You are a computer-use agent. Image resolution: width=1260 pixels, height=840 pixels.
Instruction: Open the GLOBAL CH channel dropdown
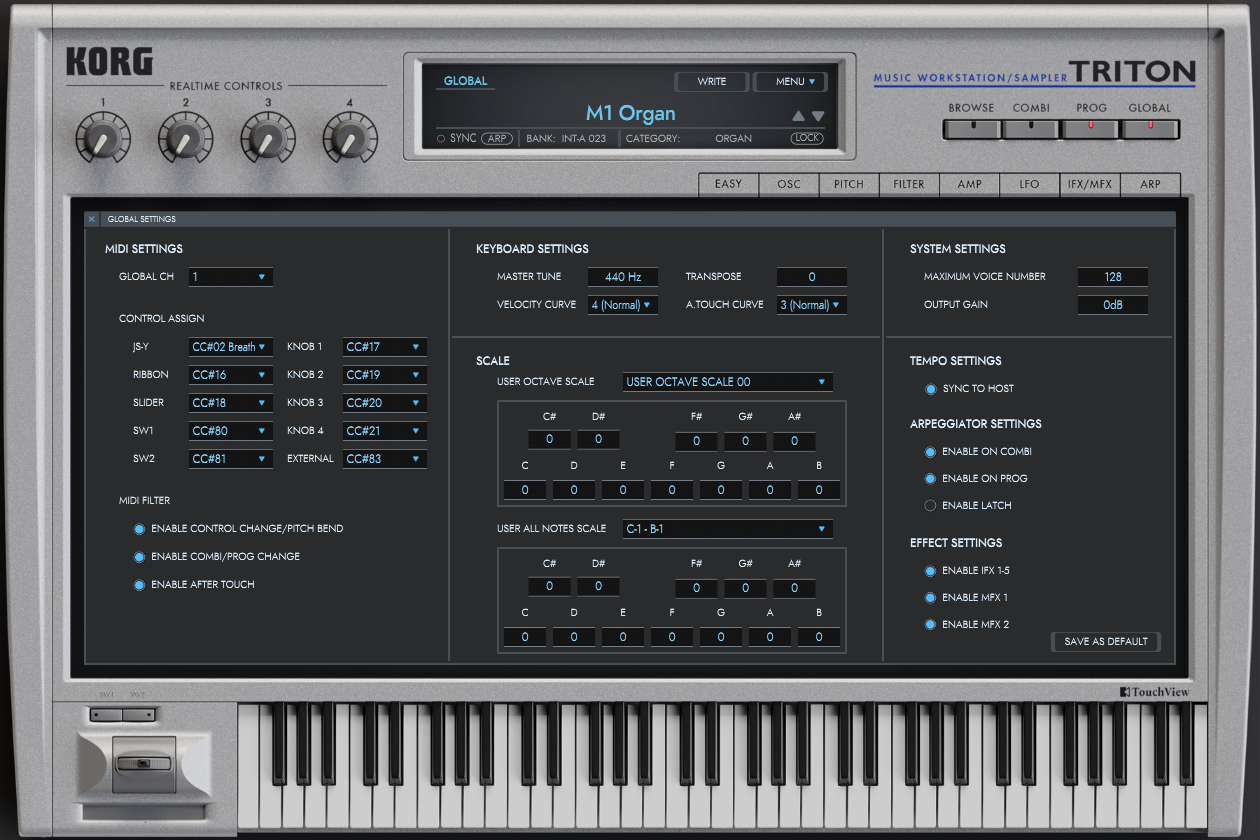[x=230, y=277]
